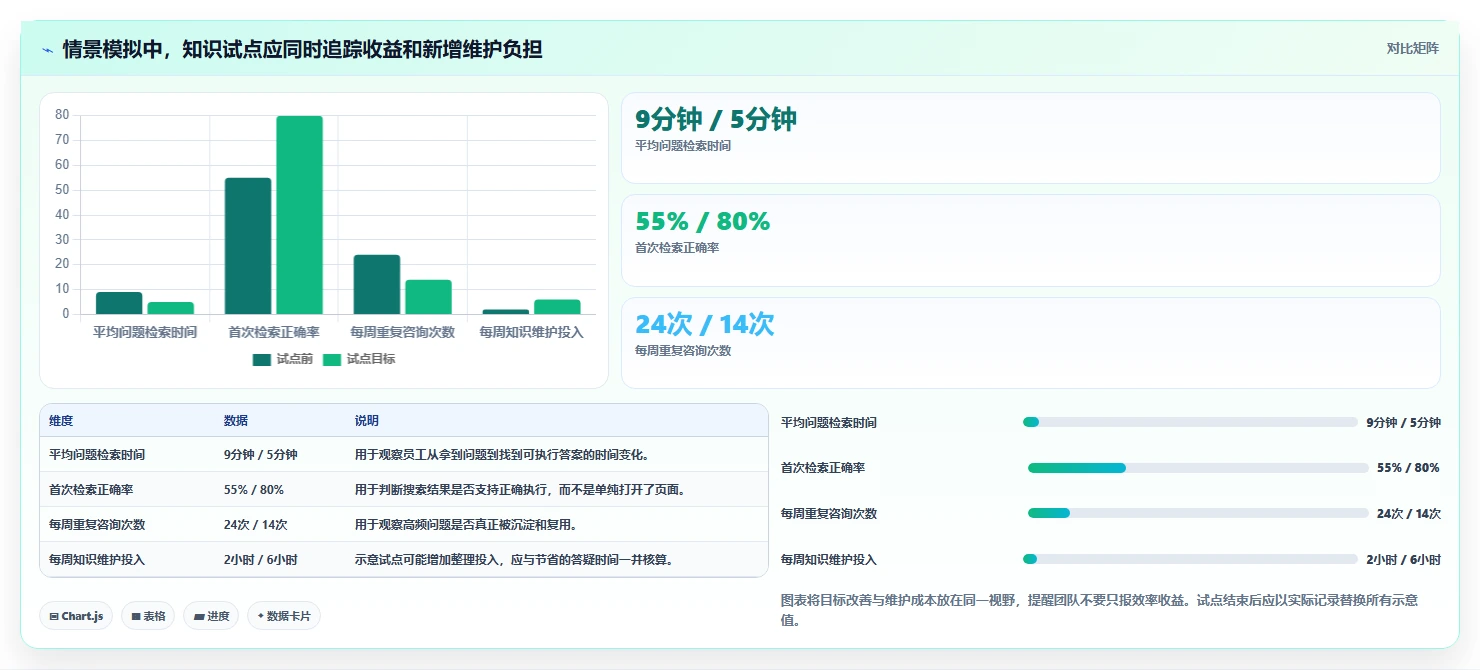Select the Chart.js tag chip

[77, 616]
